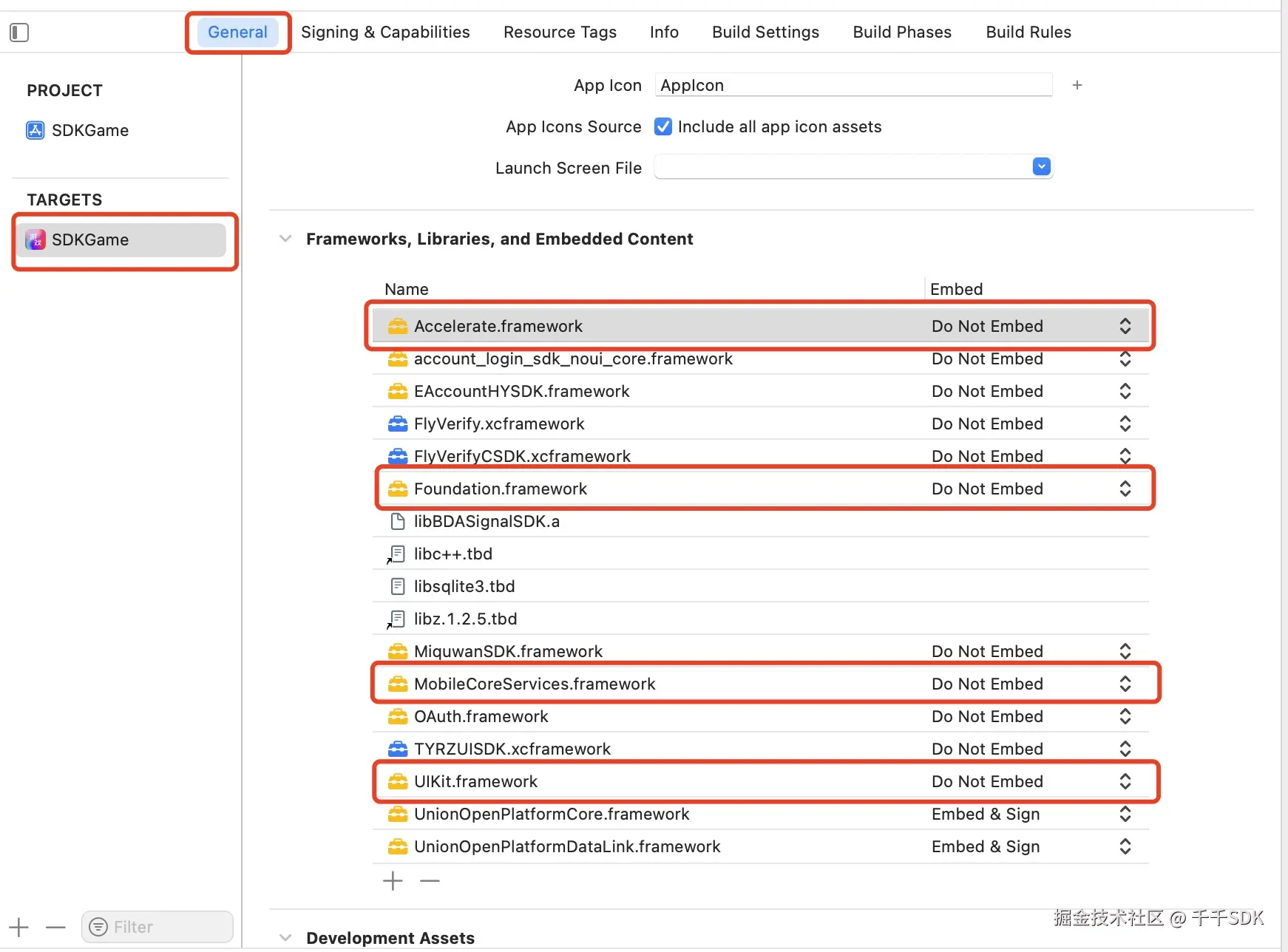
Task: Open the Signing & Capabilities tab
Action: (385, 33)
